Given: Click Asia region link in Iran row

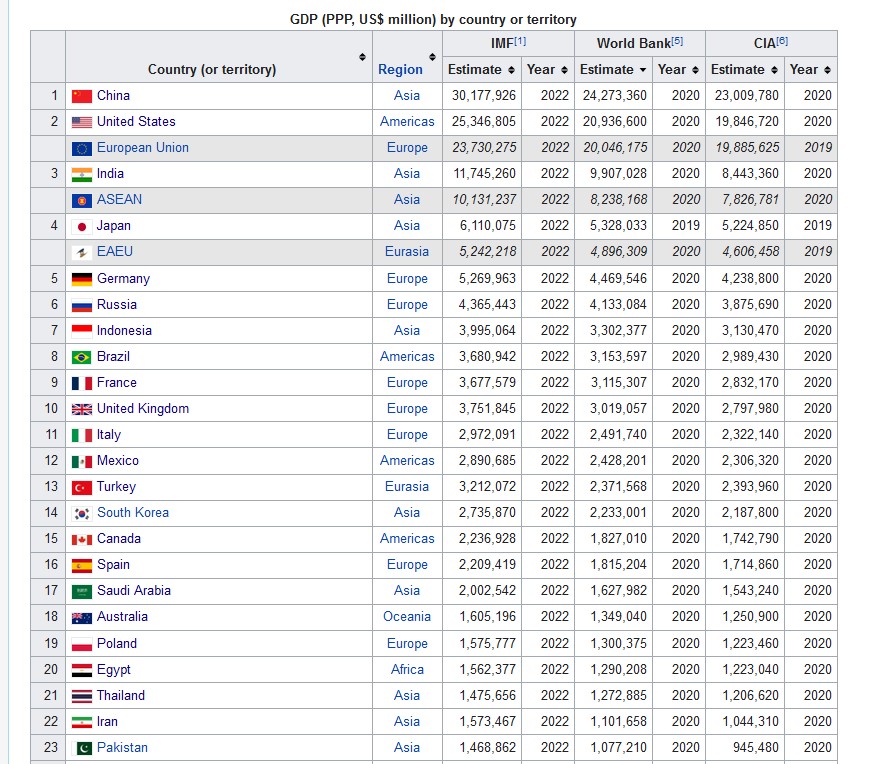Looking at the screenshot, I should [407, 722].
